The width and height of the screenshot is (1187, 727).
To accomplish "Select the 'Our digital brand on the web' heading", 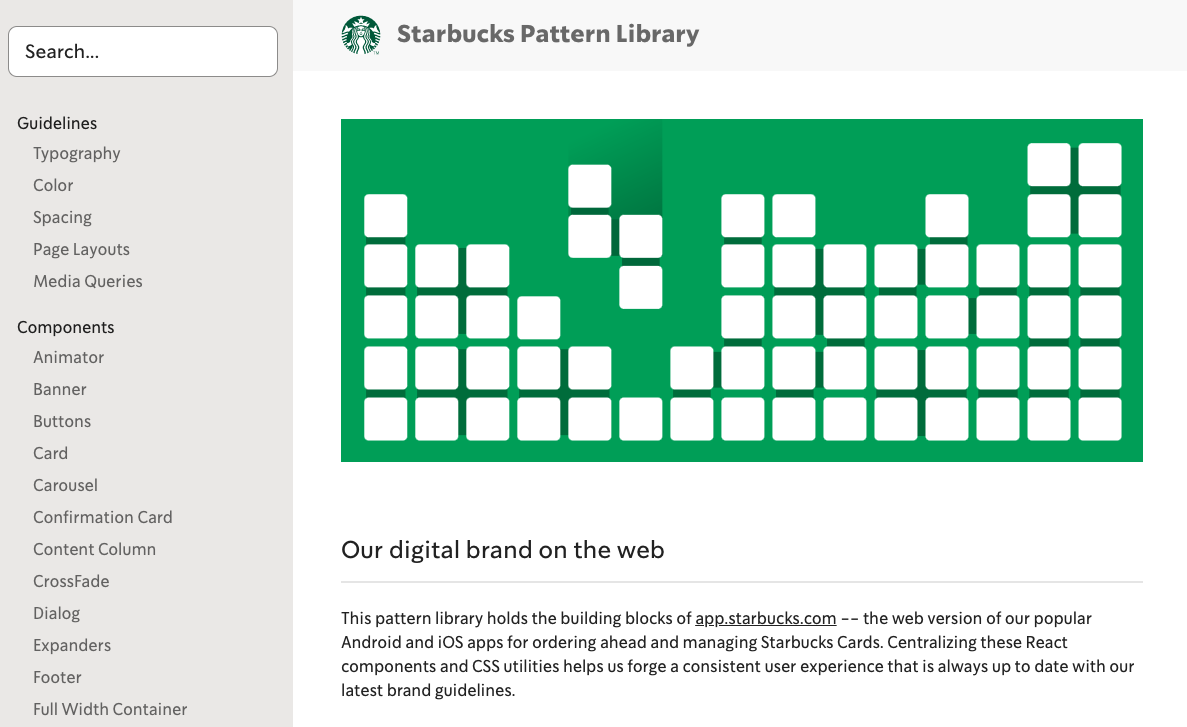I will [503, 550].
